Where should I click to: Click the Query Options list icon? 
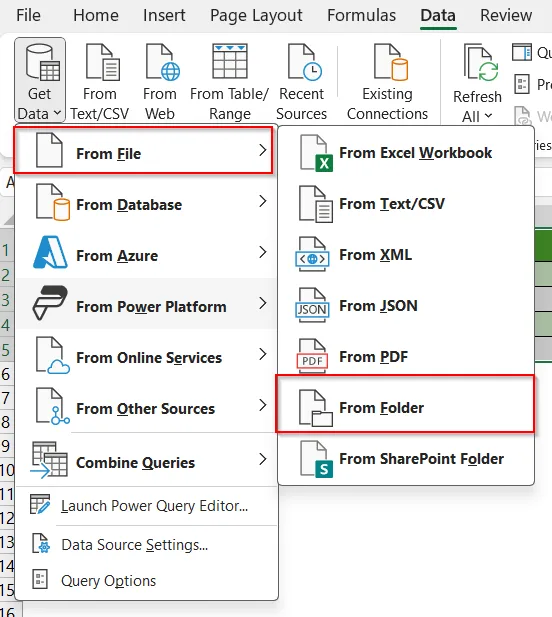pos(40,579)
